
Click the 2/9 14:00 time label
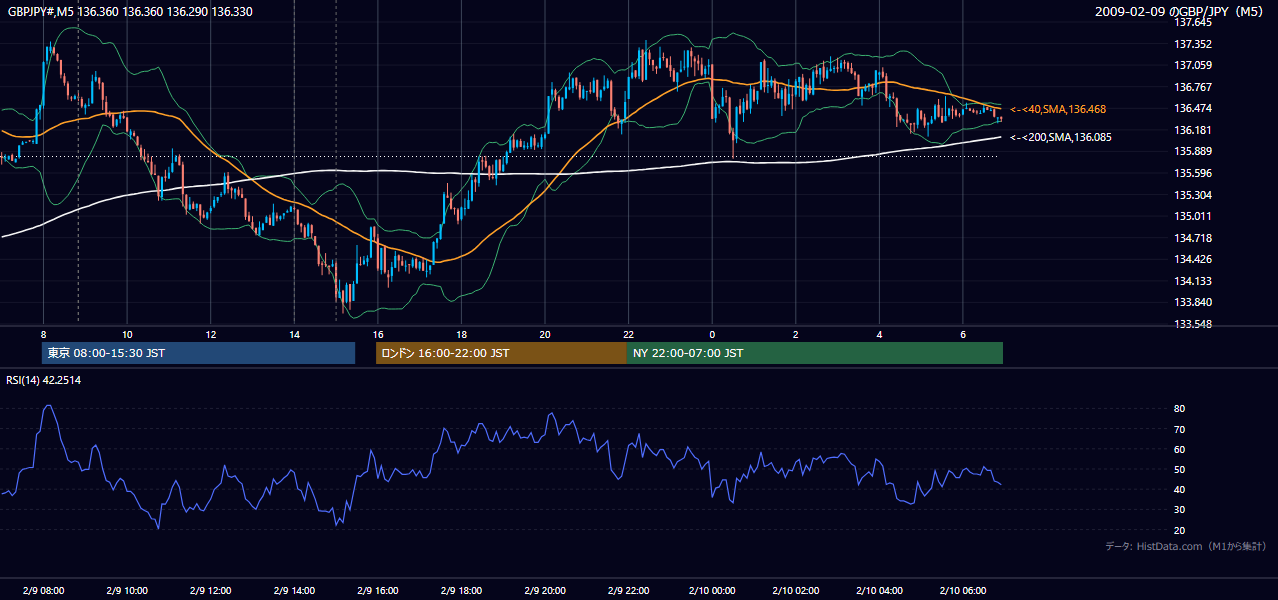pyautogui.click(x=294, y=590)
